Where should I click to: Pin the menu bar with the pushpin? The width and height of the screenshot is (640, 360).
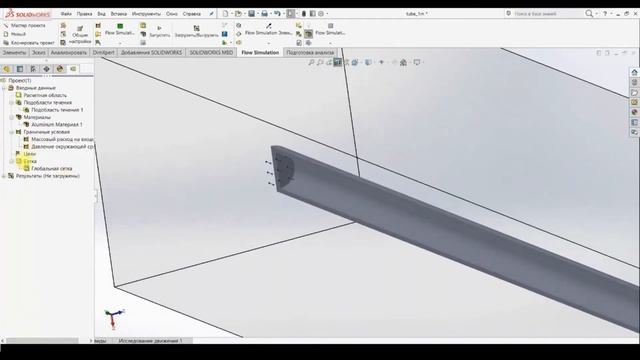(x=211, y=14)
